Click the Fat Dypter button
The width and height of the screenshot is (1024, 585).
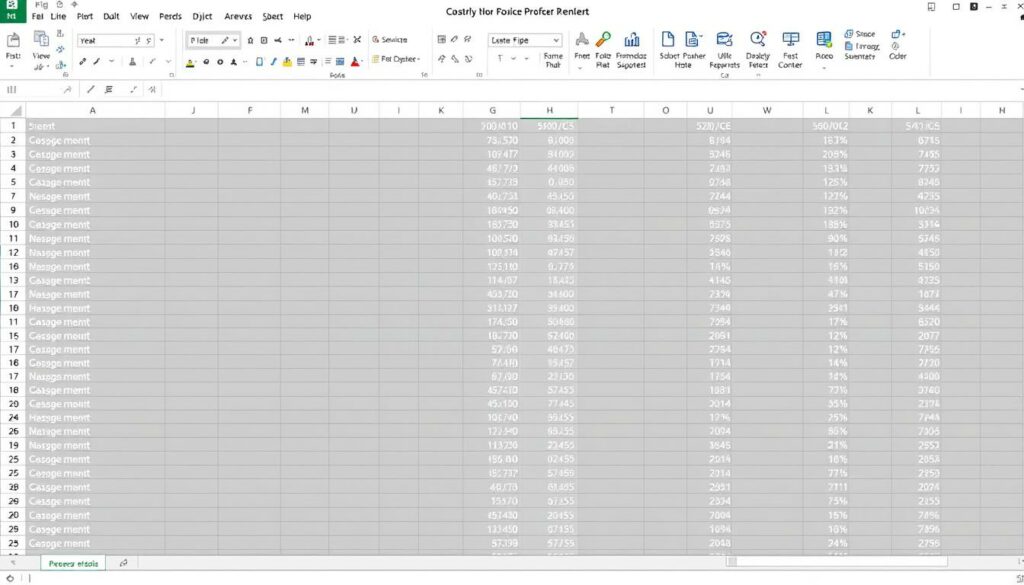tap(396, 59)
